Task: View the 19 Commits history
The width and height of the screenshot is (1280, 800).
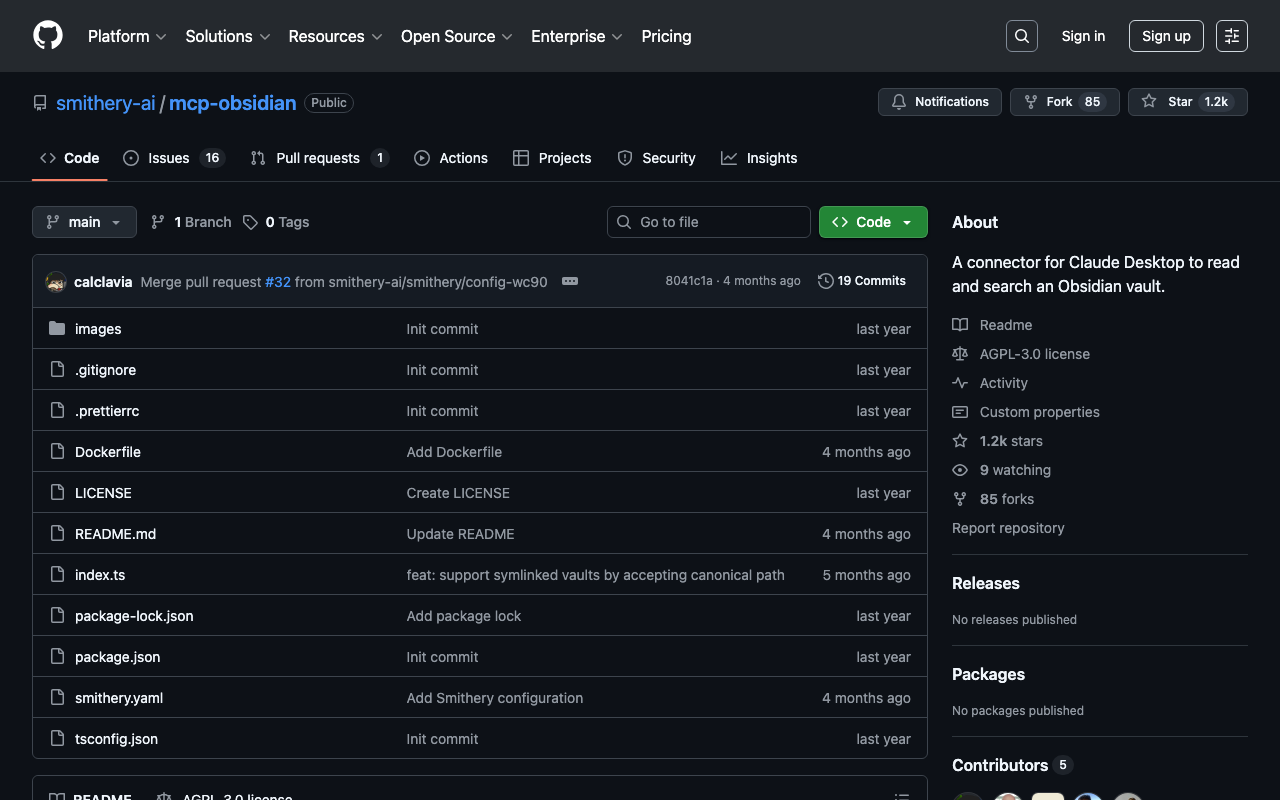Action: pos(861,281)
